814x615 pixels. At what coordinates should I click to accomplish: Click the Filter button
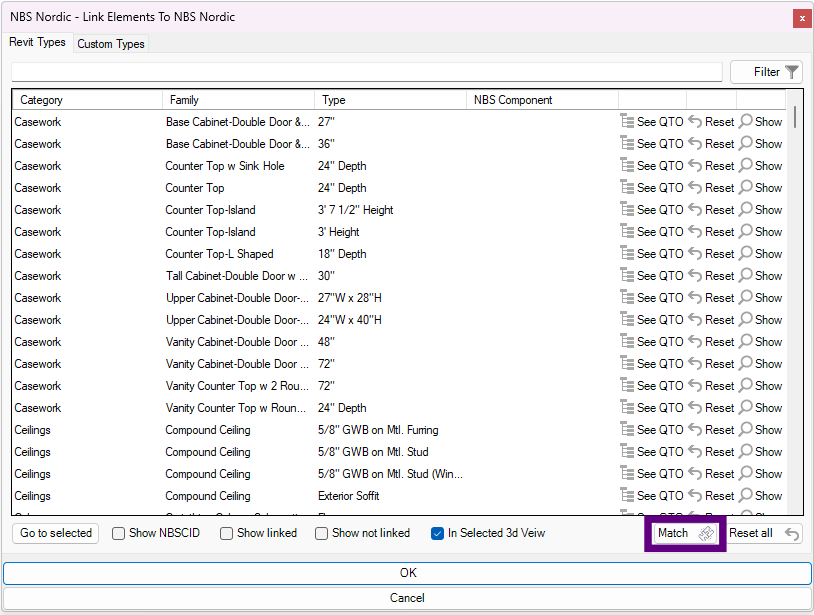pyautogui.click(x=766, y=72)
